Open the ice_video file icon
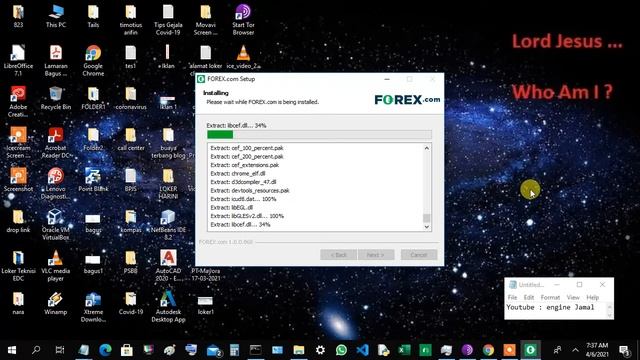 pyautogui.click(x=243, y=57)
